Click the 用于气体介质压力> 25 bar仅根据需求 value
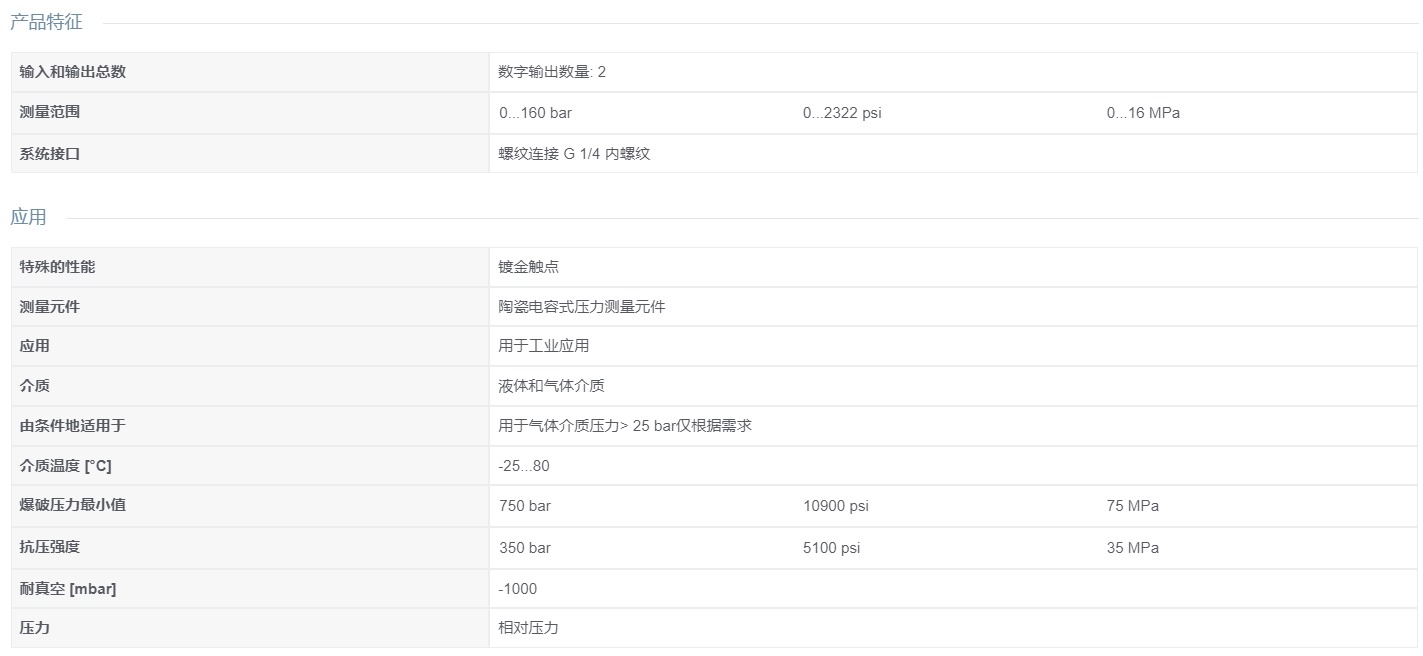The image size is (1423, 656). (625, 426)
